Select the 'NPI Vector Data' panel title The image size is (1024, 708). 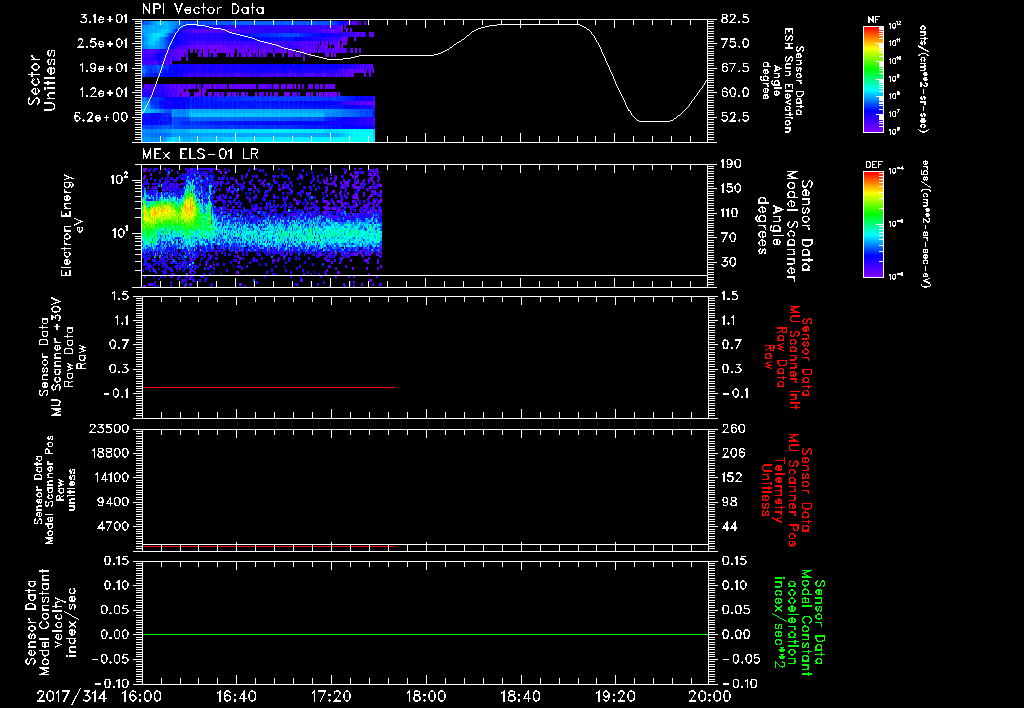(x=203, y=9)
